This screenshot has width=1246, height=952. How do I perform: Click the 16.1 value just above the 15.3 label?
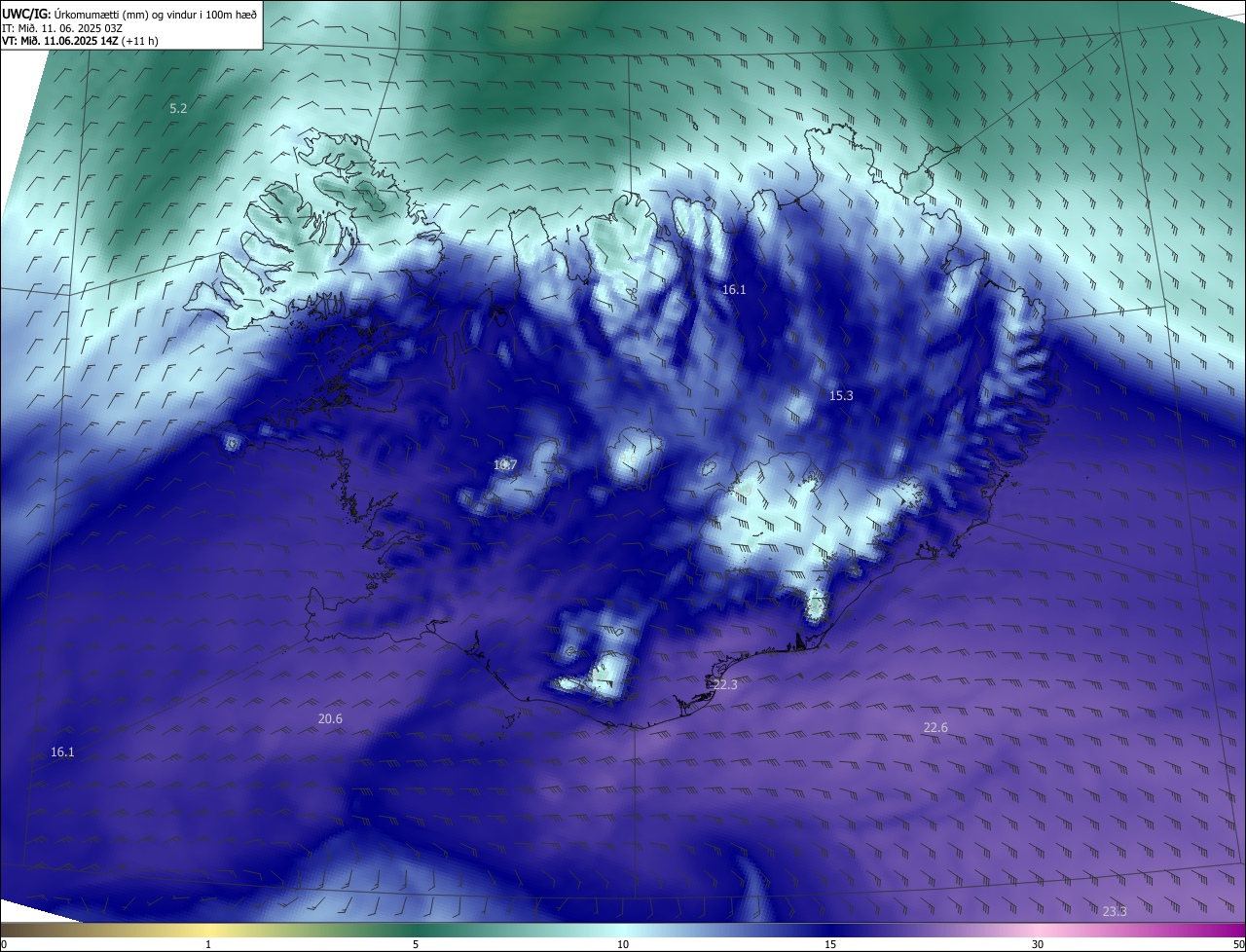734,290
